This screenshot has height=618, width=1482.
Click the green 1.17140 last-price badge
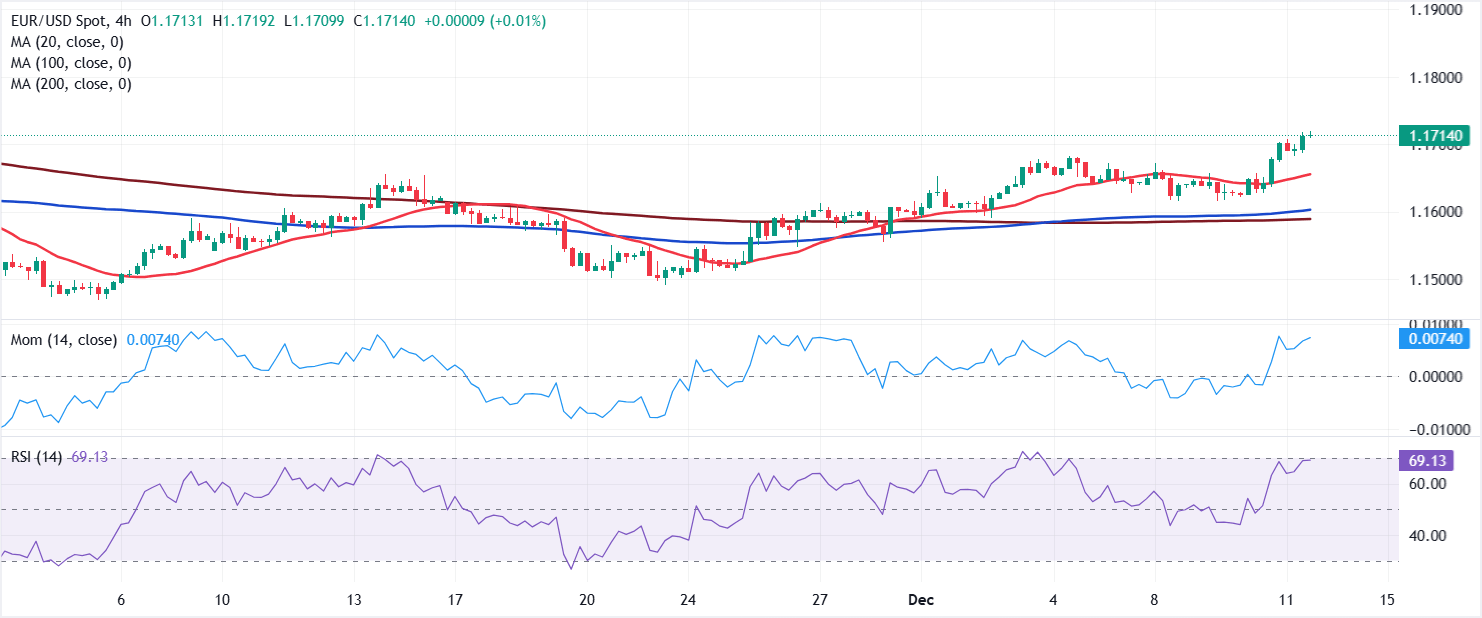click(x=1433, y=135)
